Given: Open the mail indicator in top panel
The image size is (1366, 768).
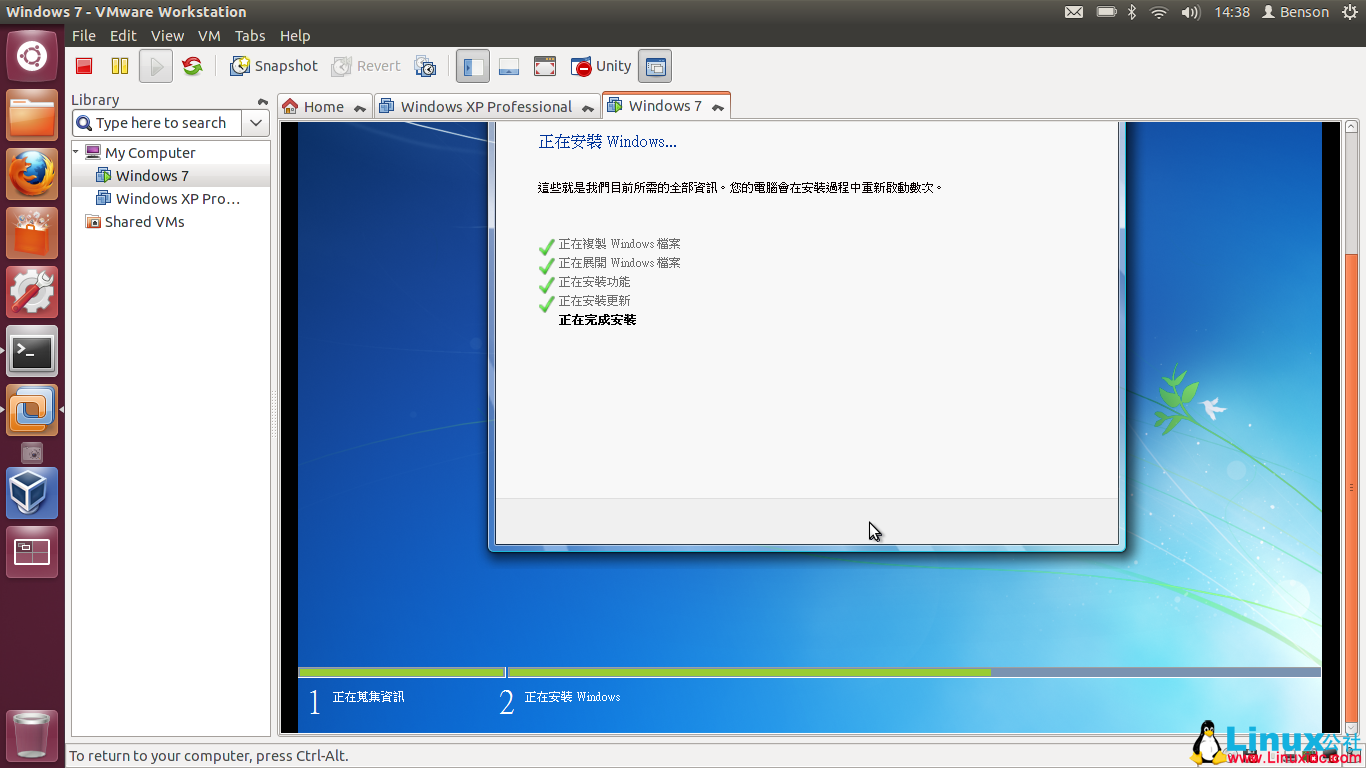Looking at the screenshot, I should [1073, 12].
